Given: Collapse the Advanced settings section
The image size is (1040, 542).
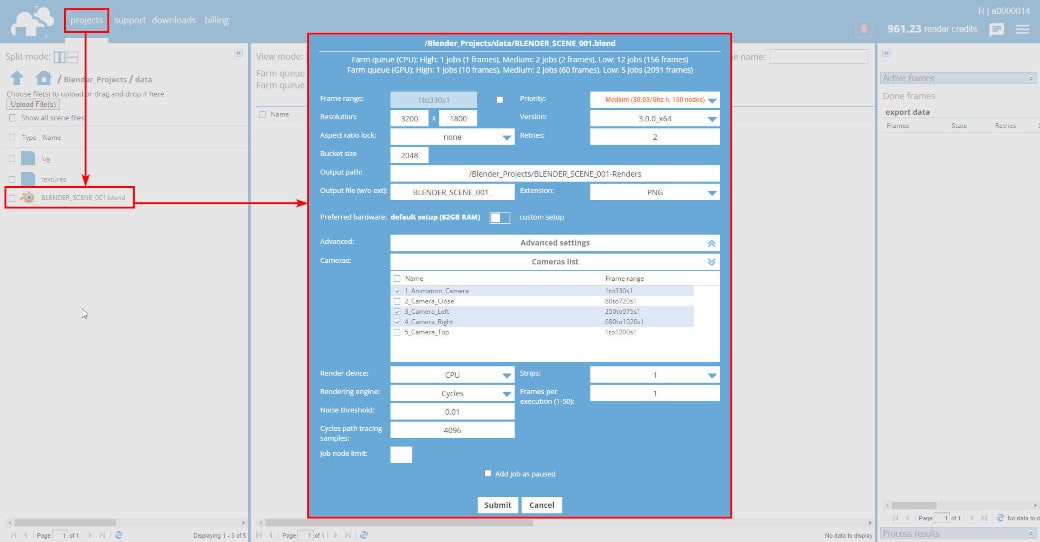Looking at the screenshot, I should click(x=554, y=243).
